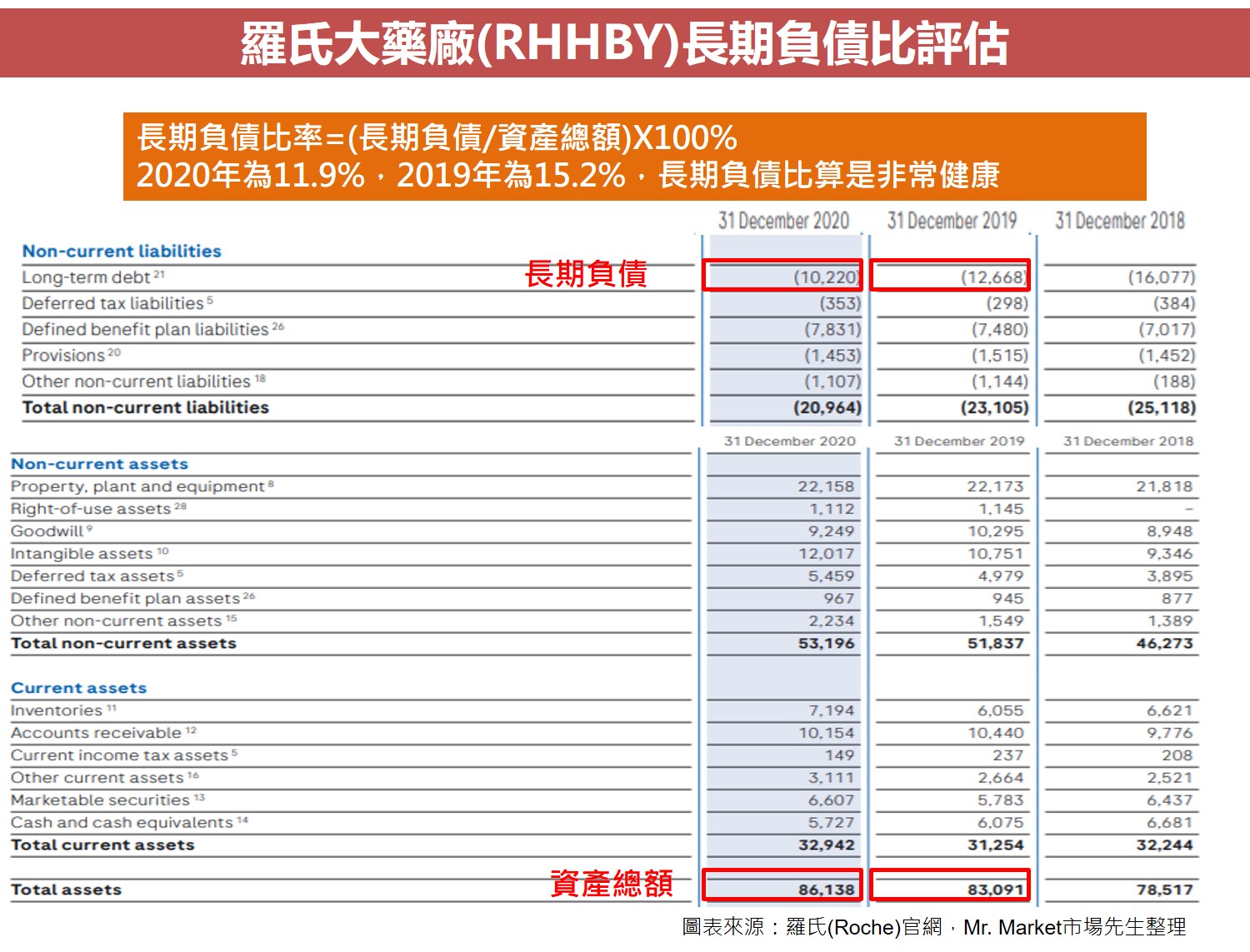Click the Total current assets label

pyautogui.click(x=102, y=845)
